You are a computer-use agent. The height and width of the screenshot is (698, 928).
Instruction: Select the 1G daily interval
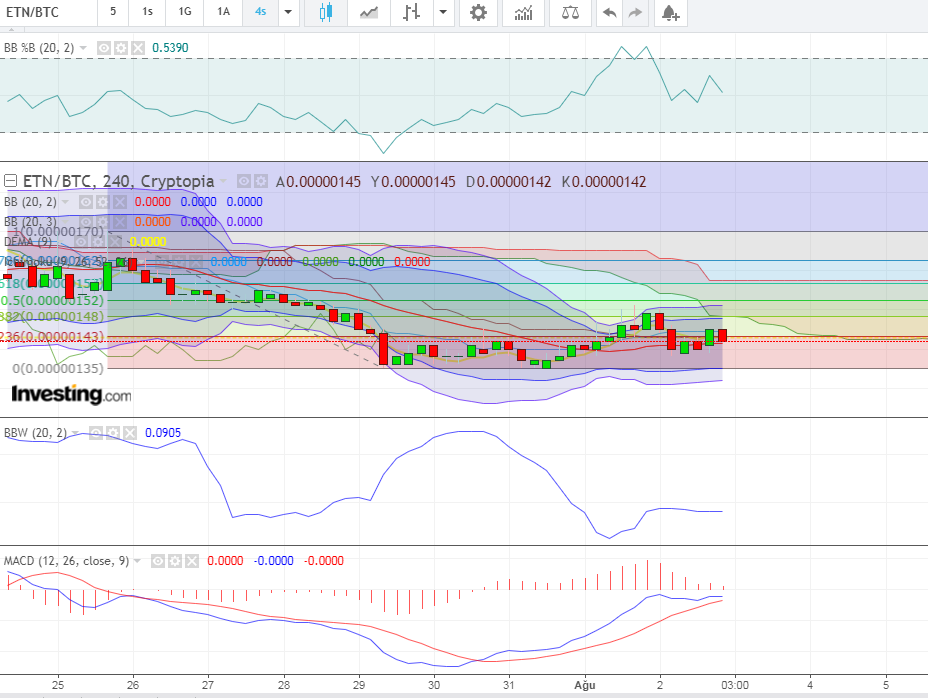pos(185,12)
